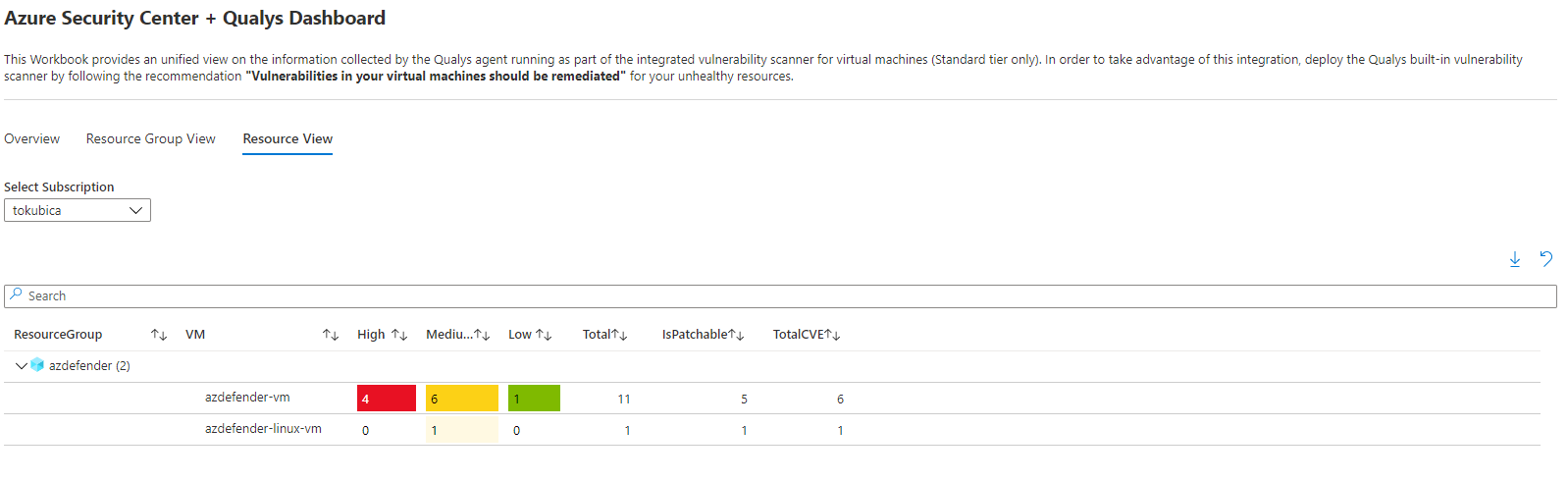
Task: Select the Resource View tab
Action: click(287, 138)
